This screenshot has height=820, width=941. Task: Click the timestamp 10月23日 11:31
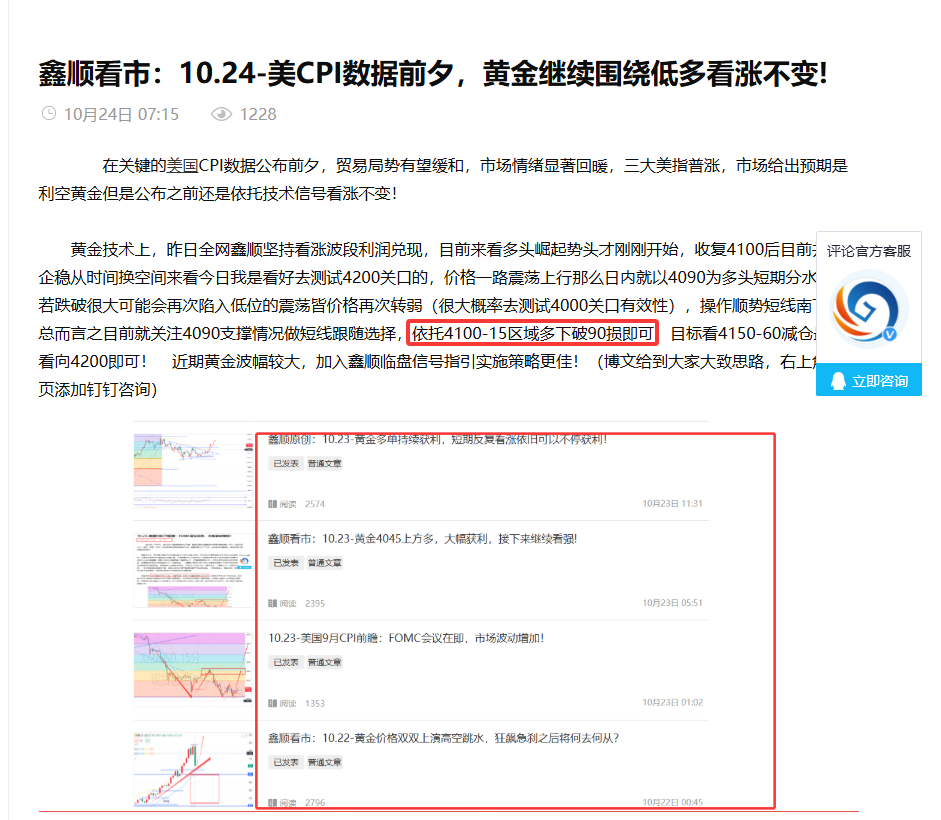[x=672, y=504]
